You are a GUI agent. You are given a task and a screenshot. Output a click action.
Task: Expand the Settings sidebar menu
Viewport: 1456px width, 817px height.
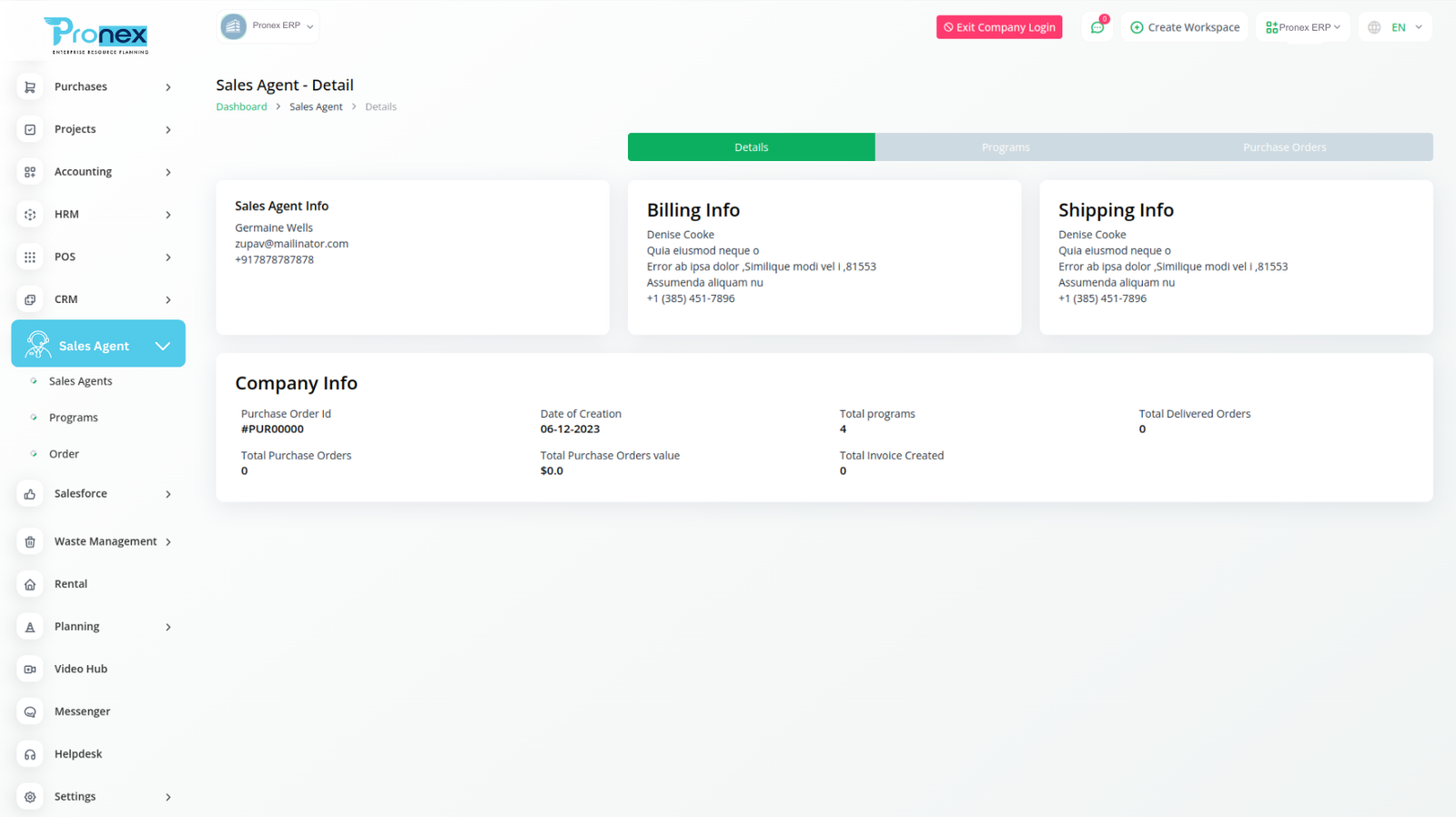(x=168, y=797)
